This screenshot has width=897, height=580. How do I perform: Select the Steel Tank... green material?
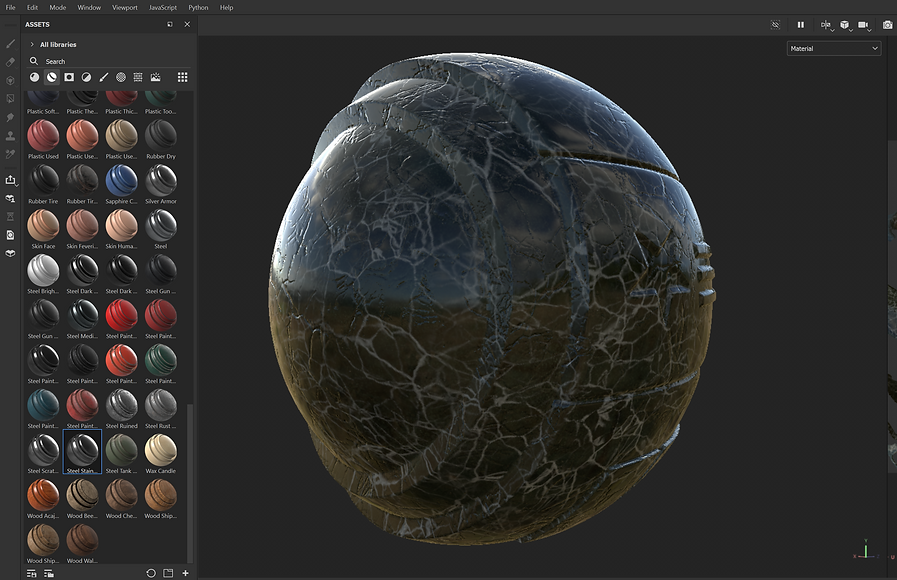pyautogui.click(x=121, y=454)
